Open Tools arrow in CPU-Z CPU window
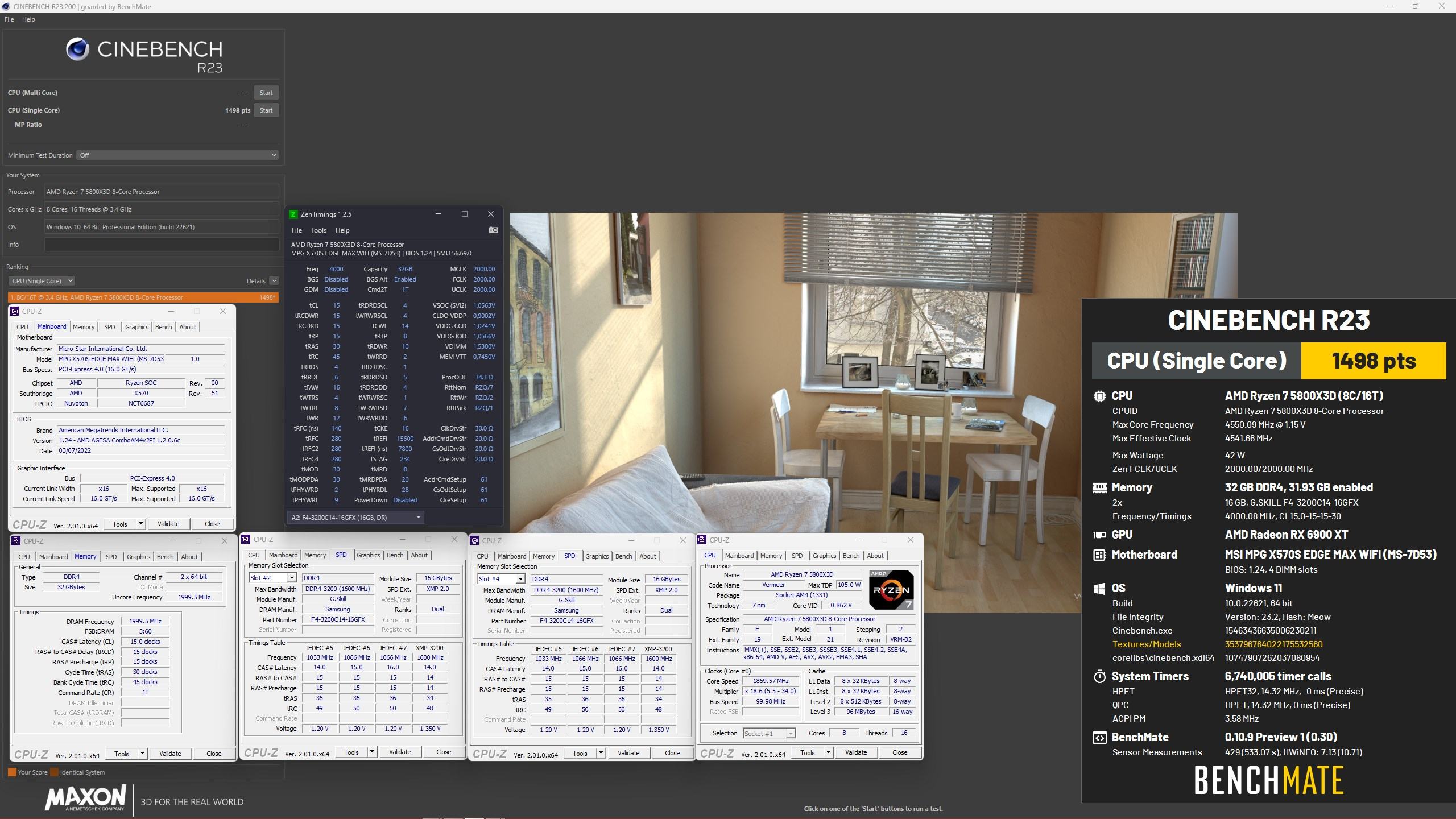Viewport: 1456px width, 819px height. (828, 752)
